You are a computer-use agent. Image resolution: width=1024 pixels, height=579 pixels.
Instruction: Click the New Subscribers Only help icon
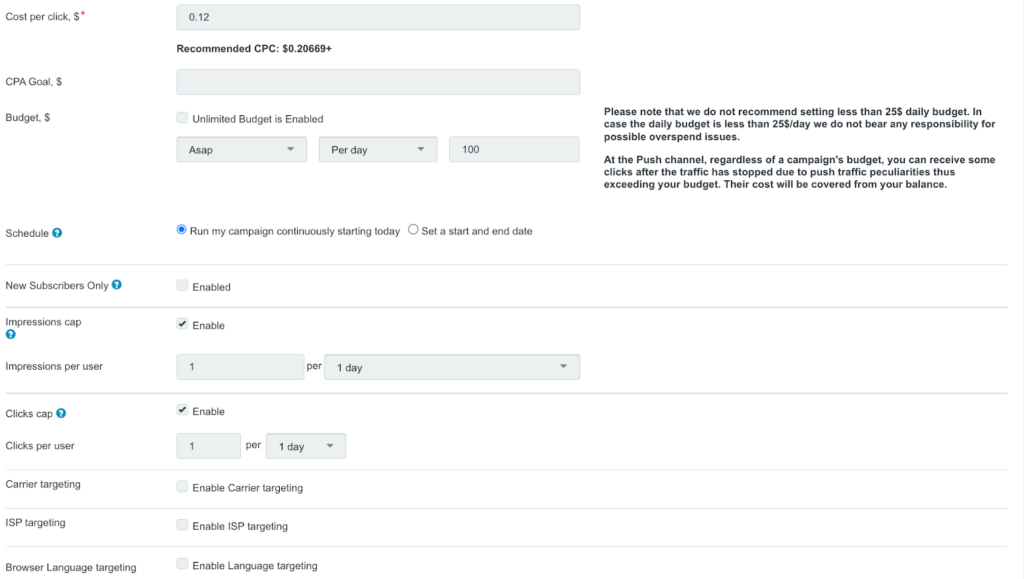117,285
